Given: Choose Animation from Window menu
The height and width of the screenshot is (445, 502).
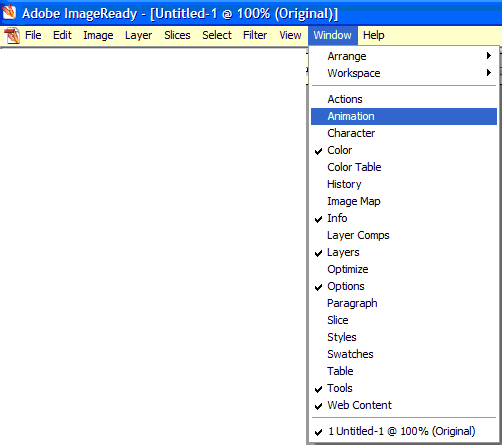Looking at the screenshot, I should pos(404,116).
